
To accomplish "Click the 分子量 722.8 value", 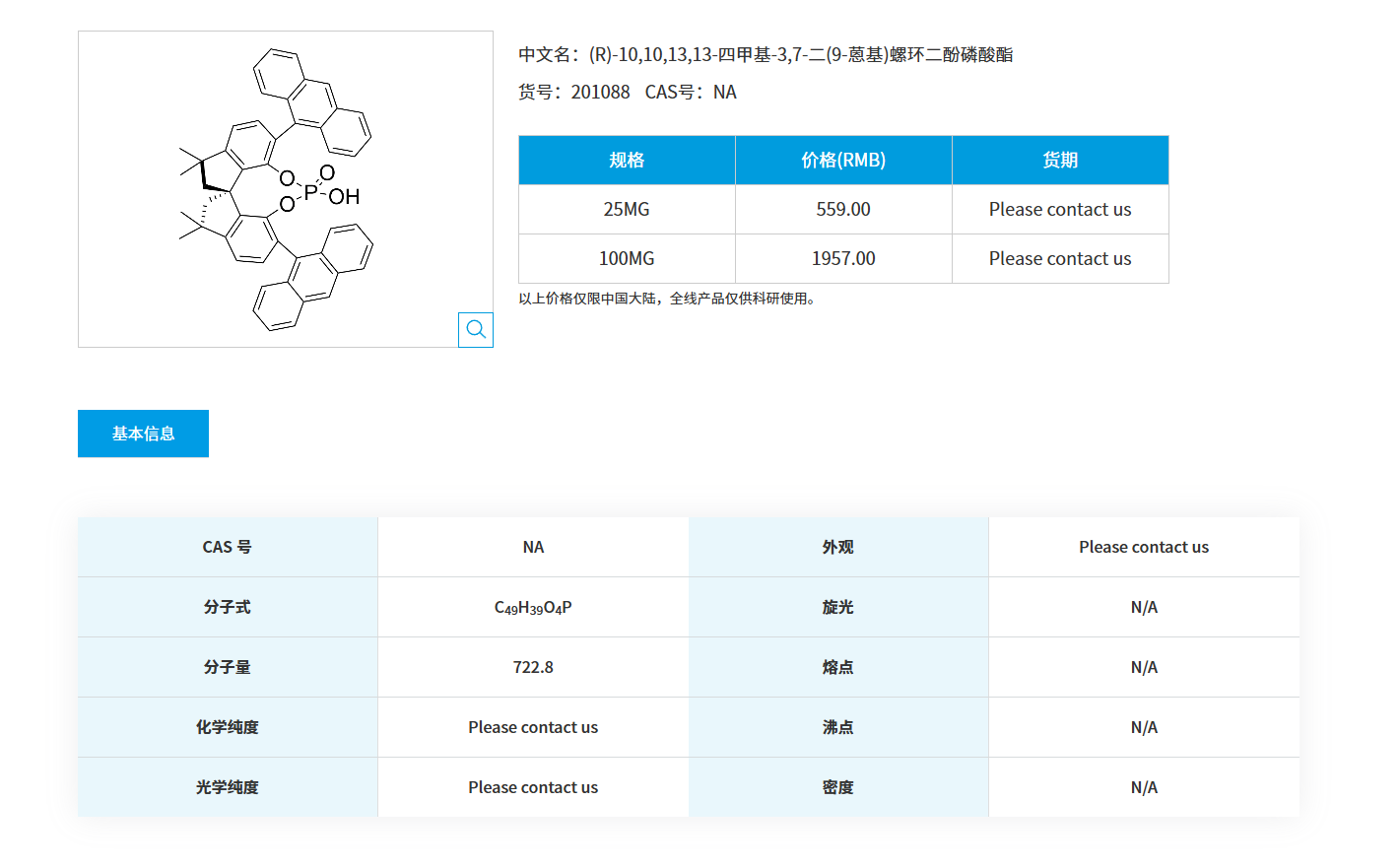I will 532,667.
